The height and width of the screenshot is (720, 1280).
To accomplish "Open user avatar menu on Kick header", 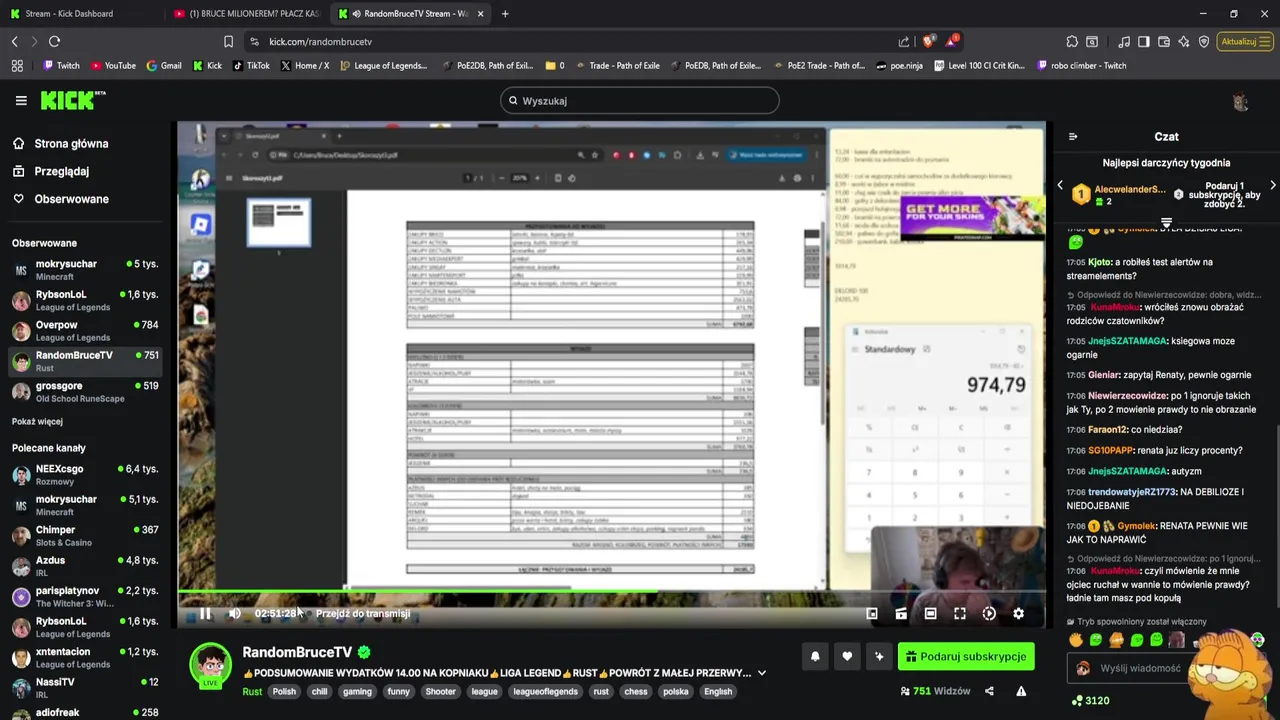I will coord(1240,101).
